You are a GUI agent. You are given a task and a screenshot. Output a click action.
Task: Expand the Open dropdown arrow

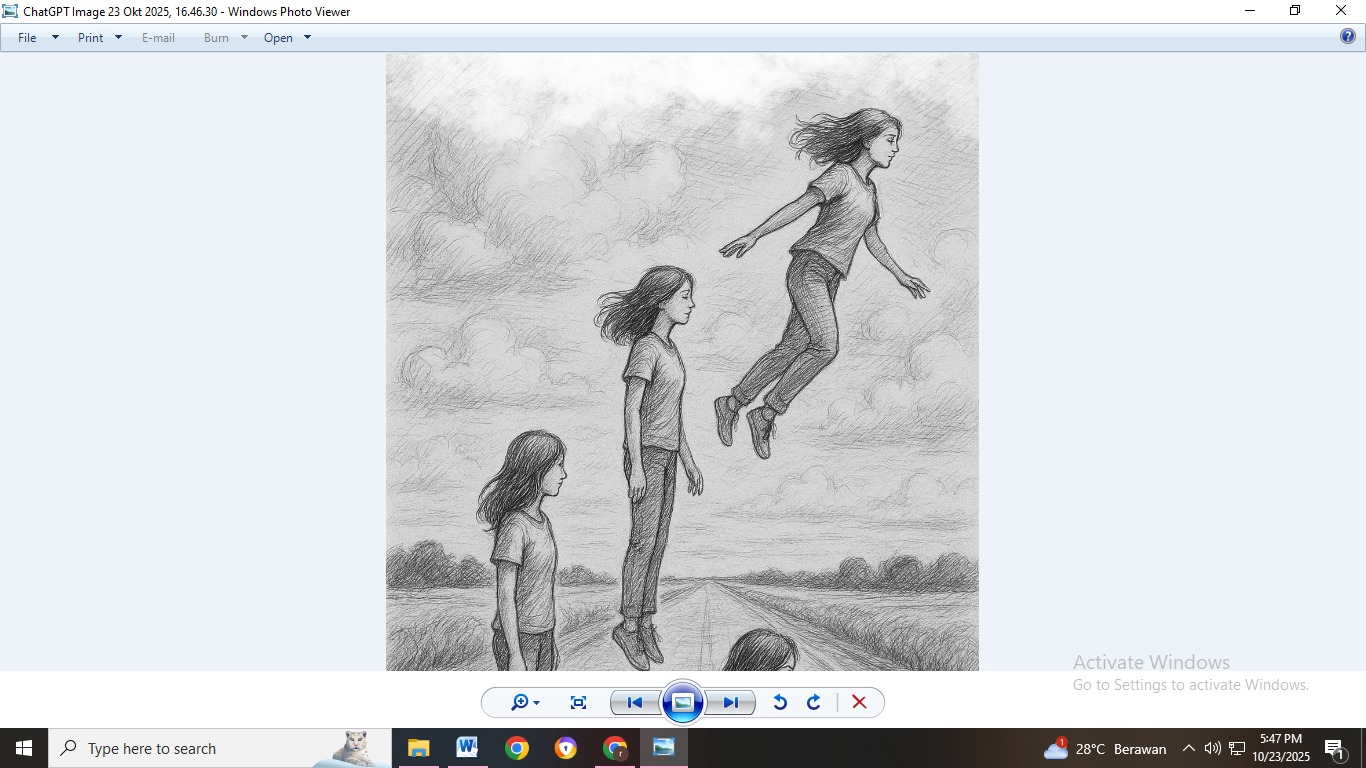pyautogui.click(x=307, y=38)
